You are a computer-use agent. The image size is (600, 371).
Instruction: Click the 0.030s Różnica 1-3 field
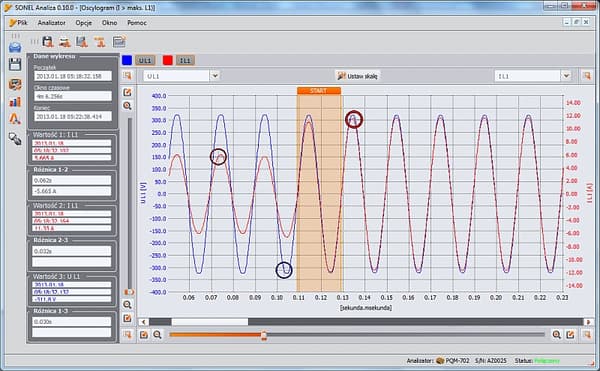[x=72, y=322]
